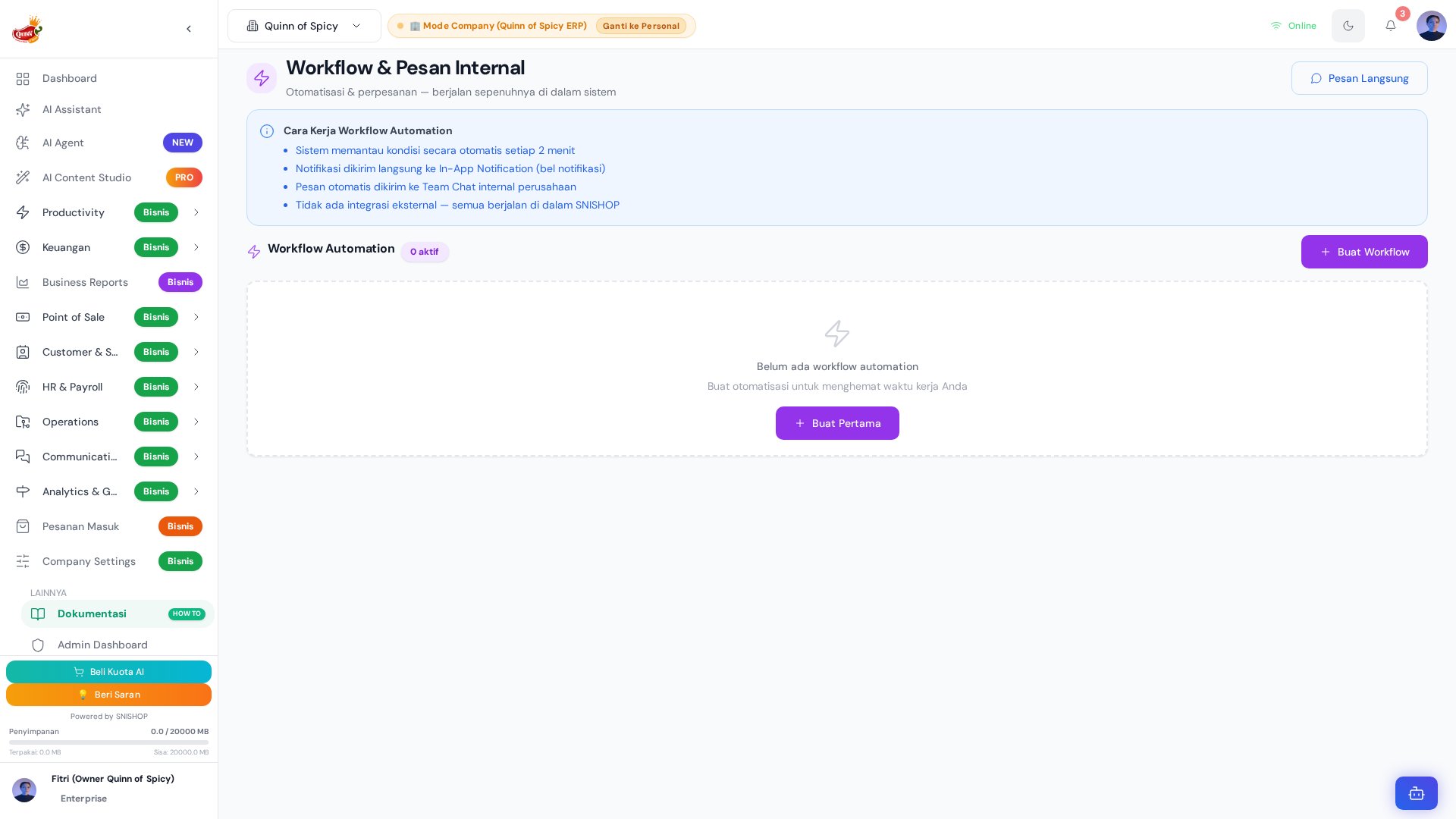Screen dimensions: 1456x819
Task: Open the Productivity menu item
Action: (x=108, y=212)
